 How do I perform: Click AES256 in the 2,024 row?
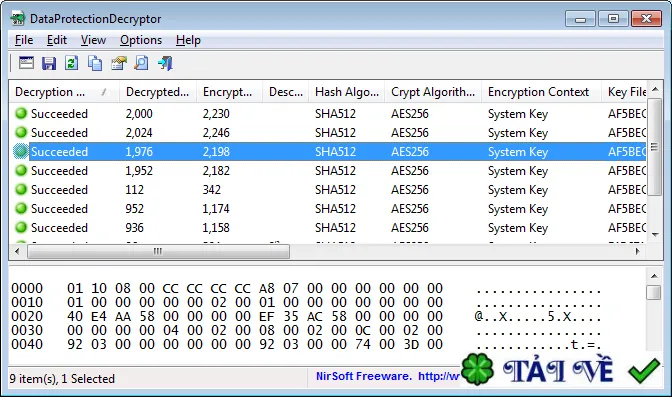(410, 132)
